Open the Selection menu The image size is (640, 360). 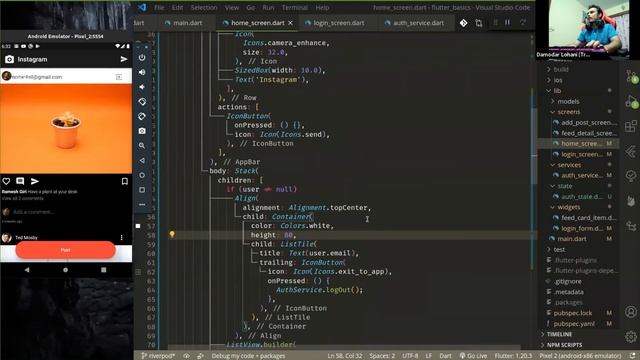[x=204, y=7]
